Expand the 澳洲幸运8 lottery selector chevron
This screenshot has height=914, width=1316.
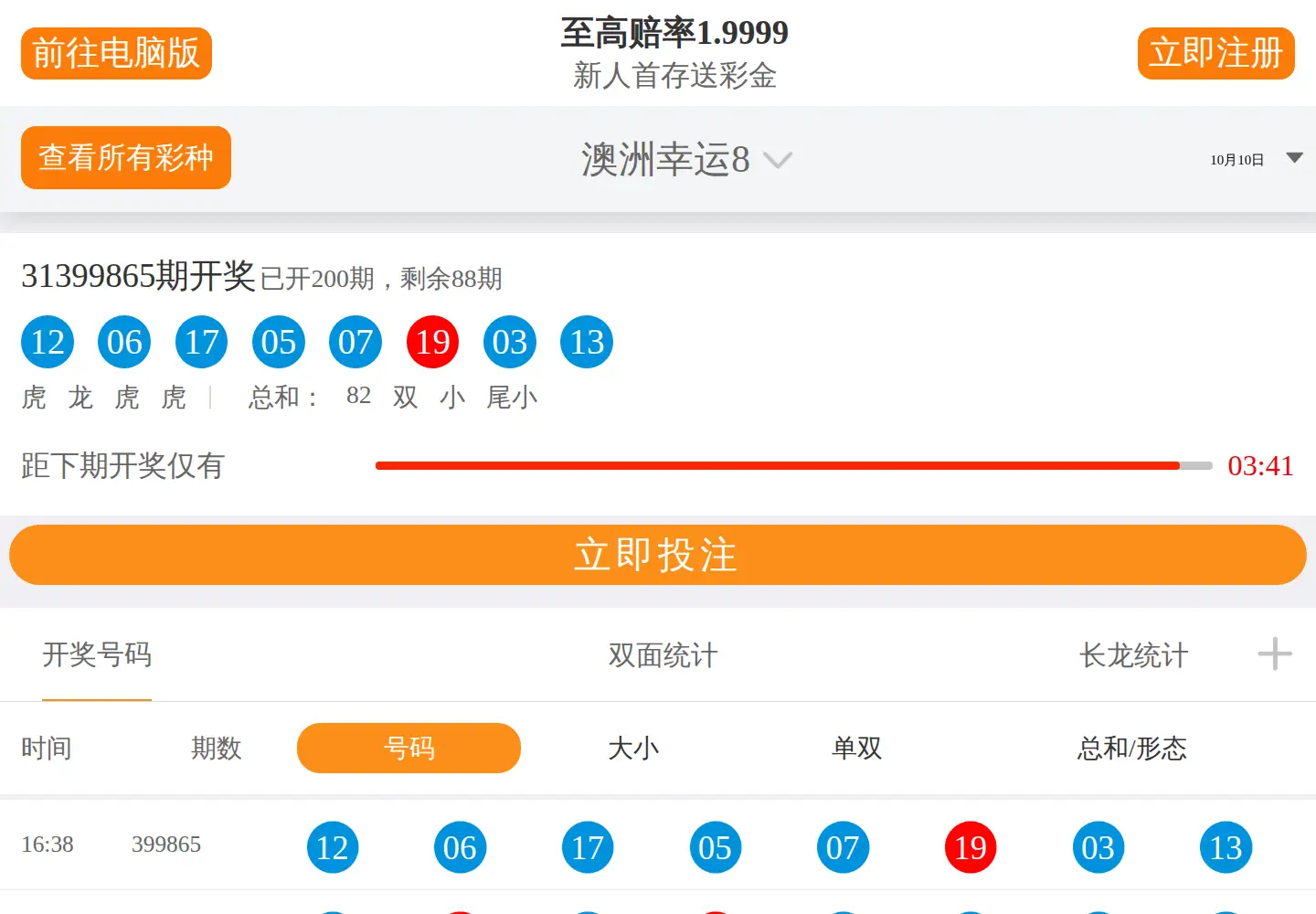pyautogui.click(x=778, y=161)
